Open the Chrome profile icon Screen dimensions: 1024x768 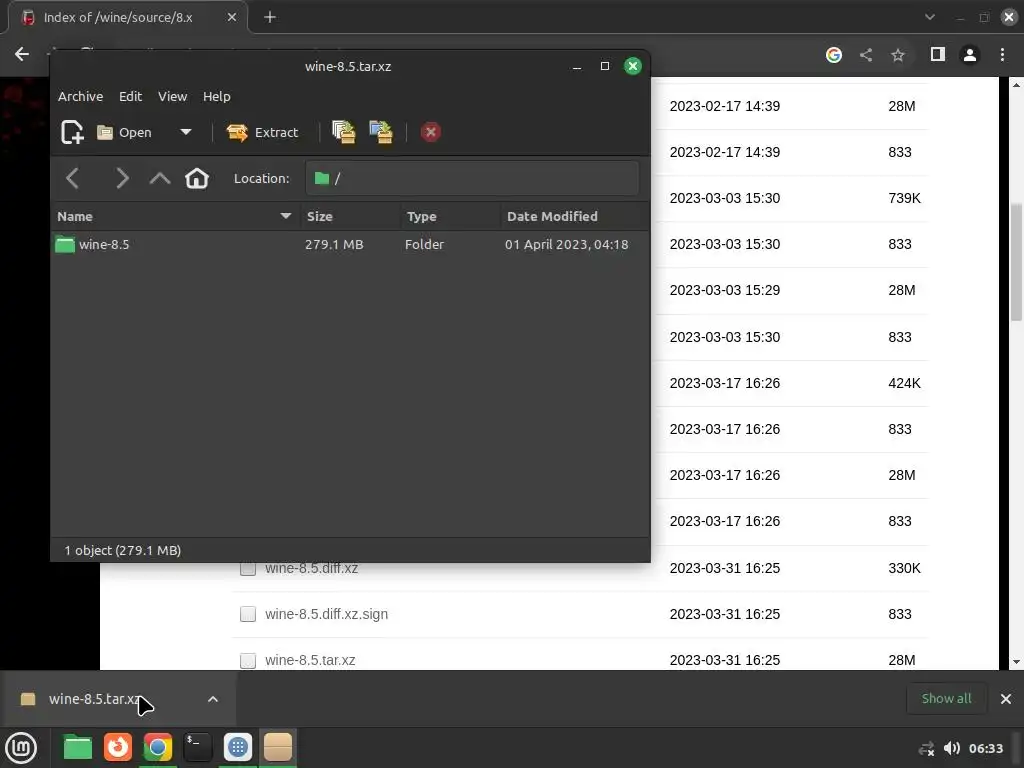pyautogui.click(x=970, y=55)
